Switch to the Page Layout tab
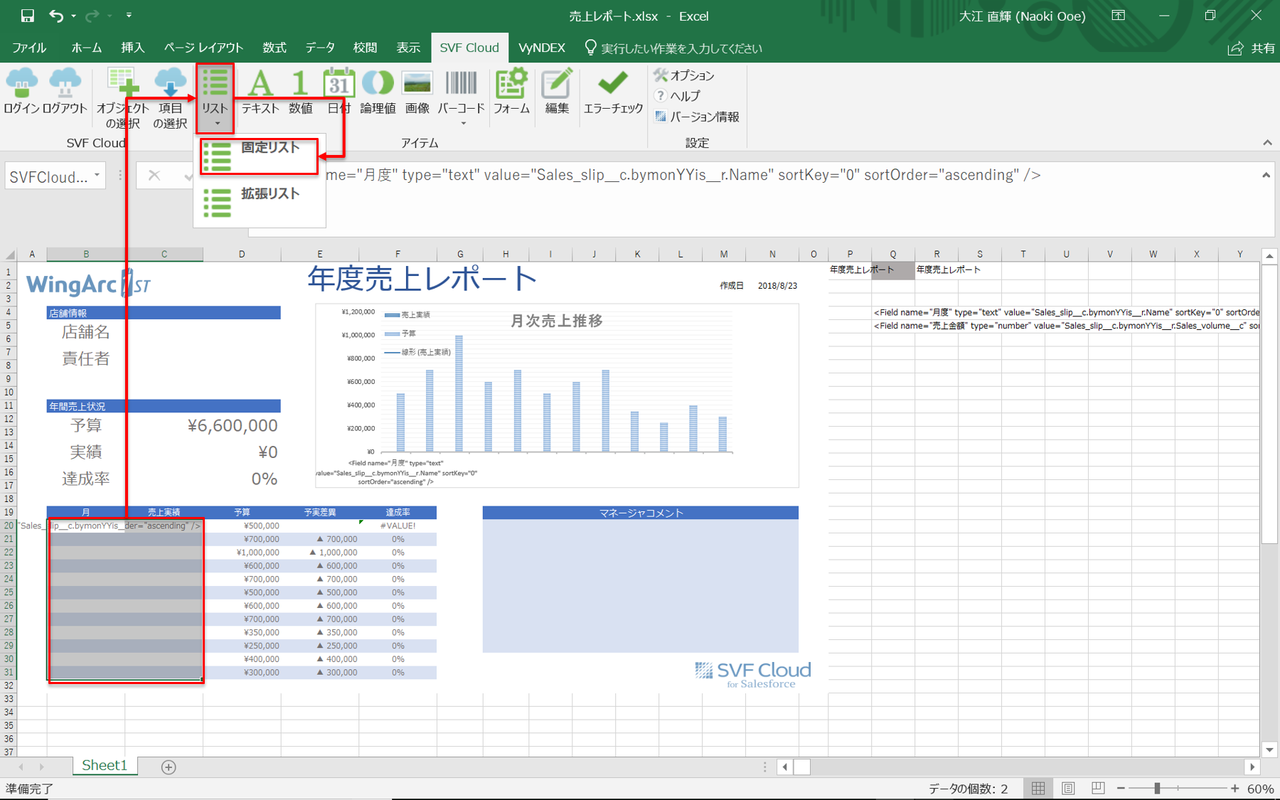Viewport: 1280px width, 800px height. pyautogui.click(x=204, y=48)
